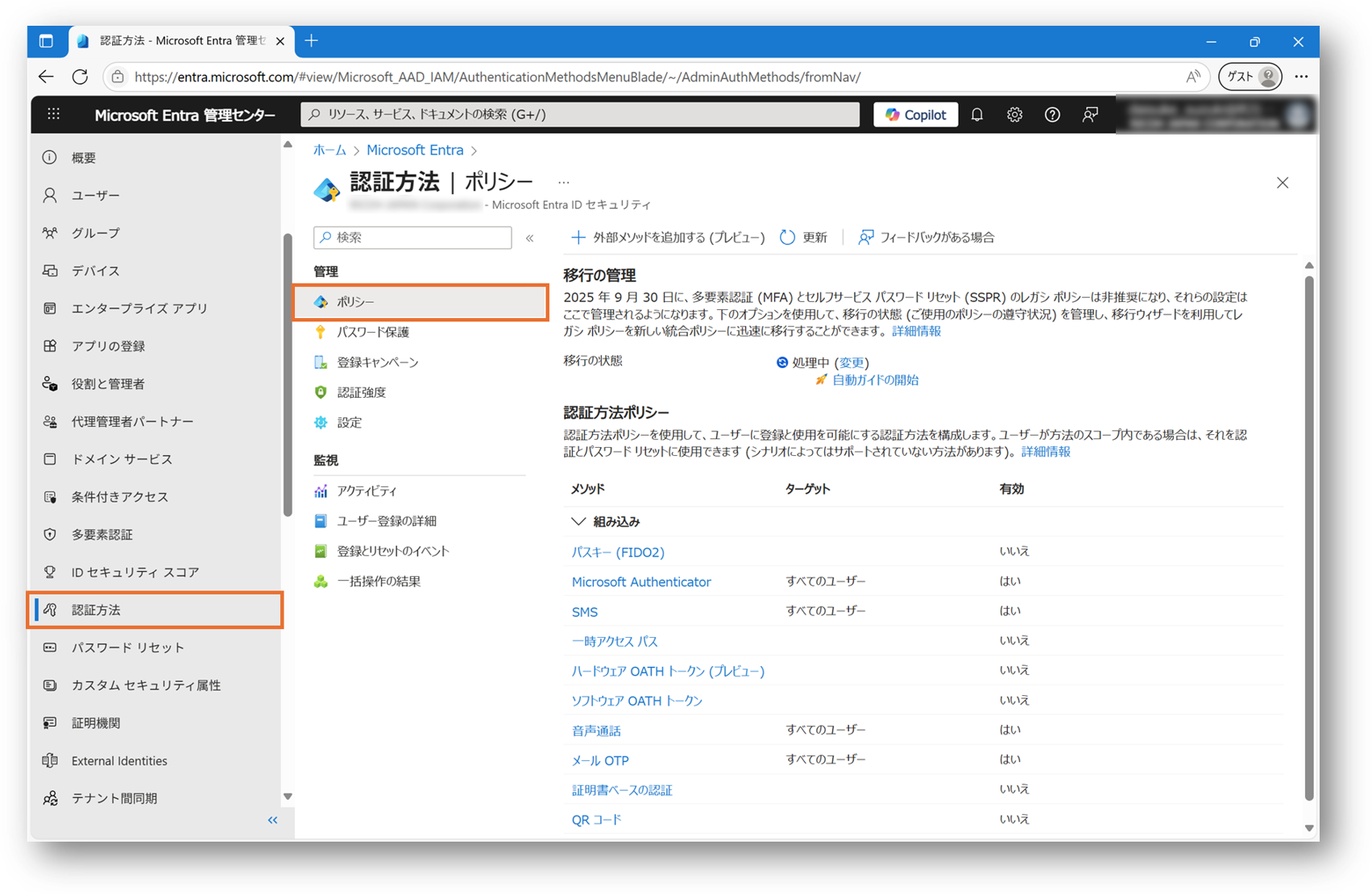Open the Microsoft Authenticator method
This screenshot has width=1372, height=894.
(x=641, y=582)
